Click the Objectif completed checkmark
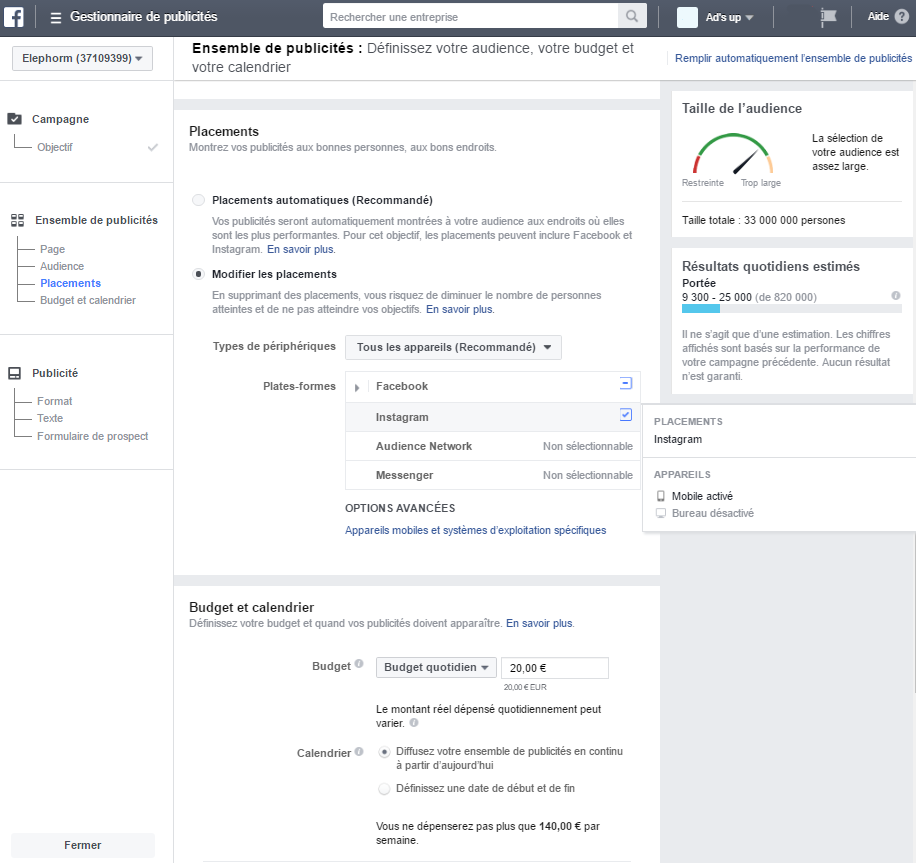Viewport: 916px width, 863px height. pos(152,147)
